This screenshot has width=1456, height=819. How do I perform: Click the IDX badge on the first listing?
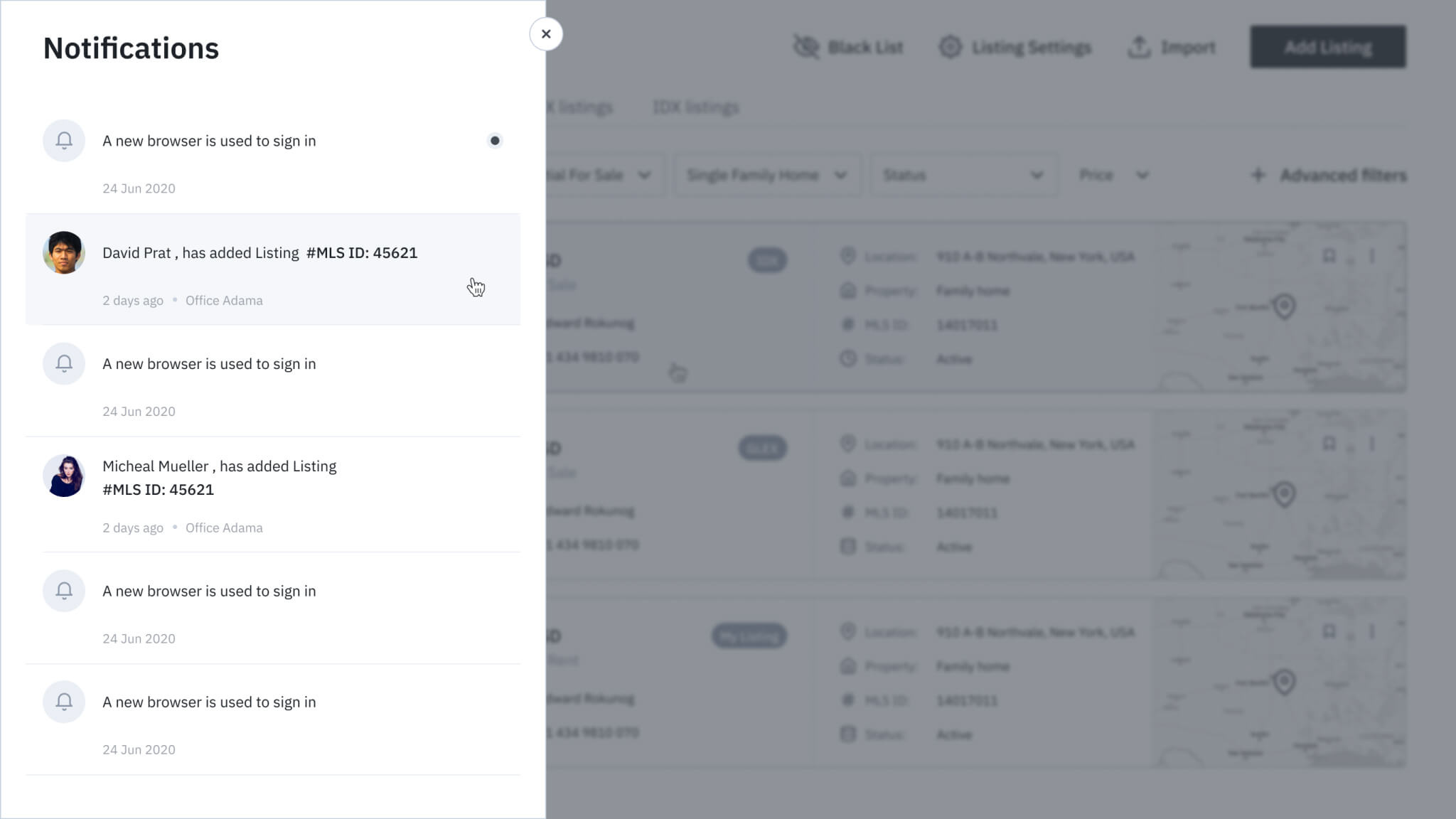coord(768,260)
